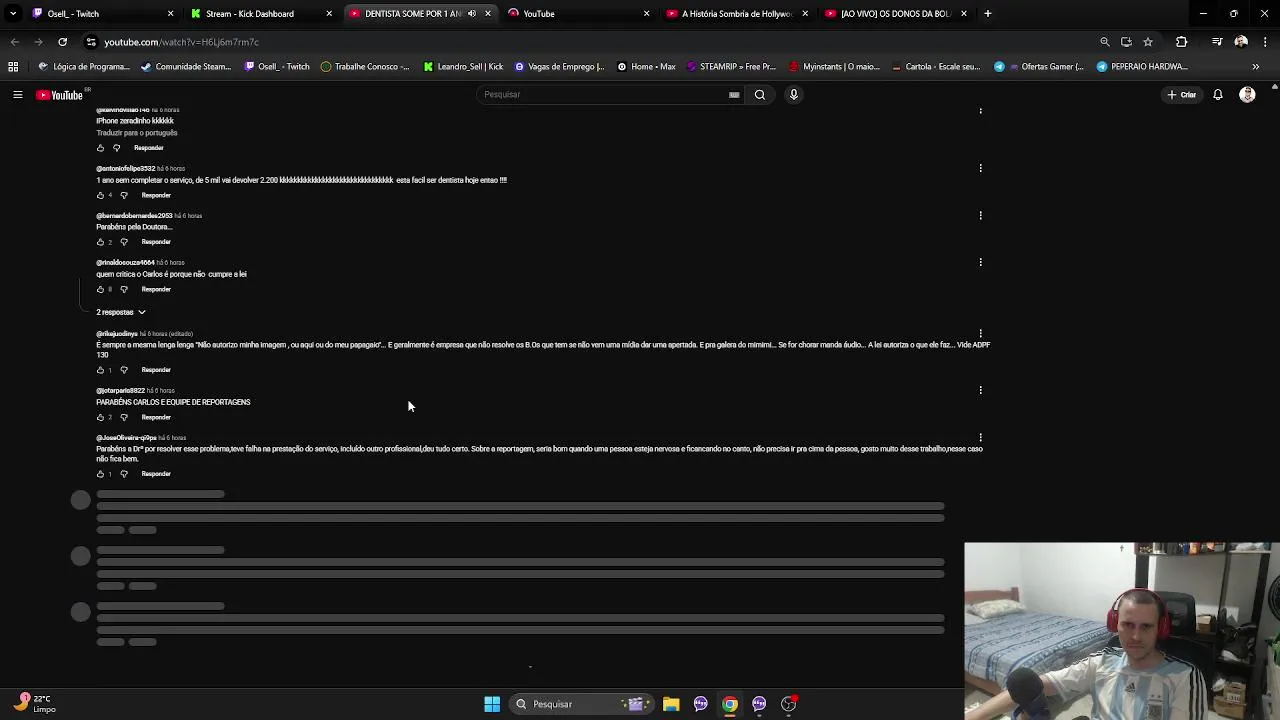This screenshot has width=1280, height=720.
Task: Open the browser extensions puzzle icon
Action: [1181, 42]
